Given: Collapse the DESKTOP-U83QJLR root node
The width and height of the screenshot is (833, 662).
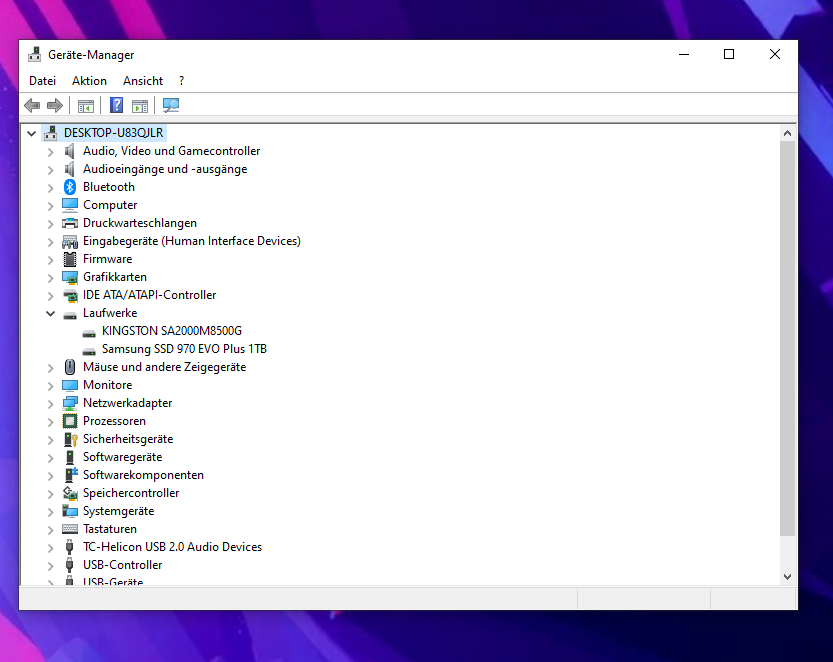Looking at the screenshot, I should tap(31, 133).
